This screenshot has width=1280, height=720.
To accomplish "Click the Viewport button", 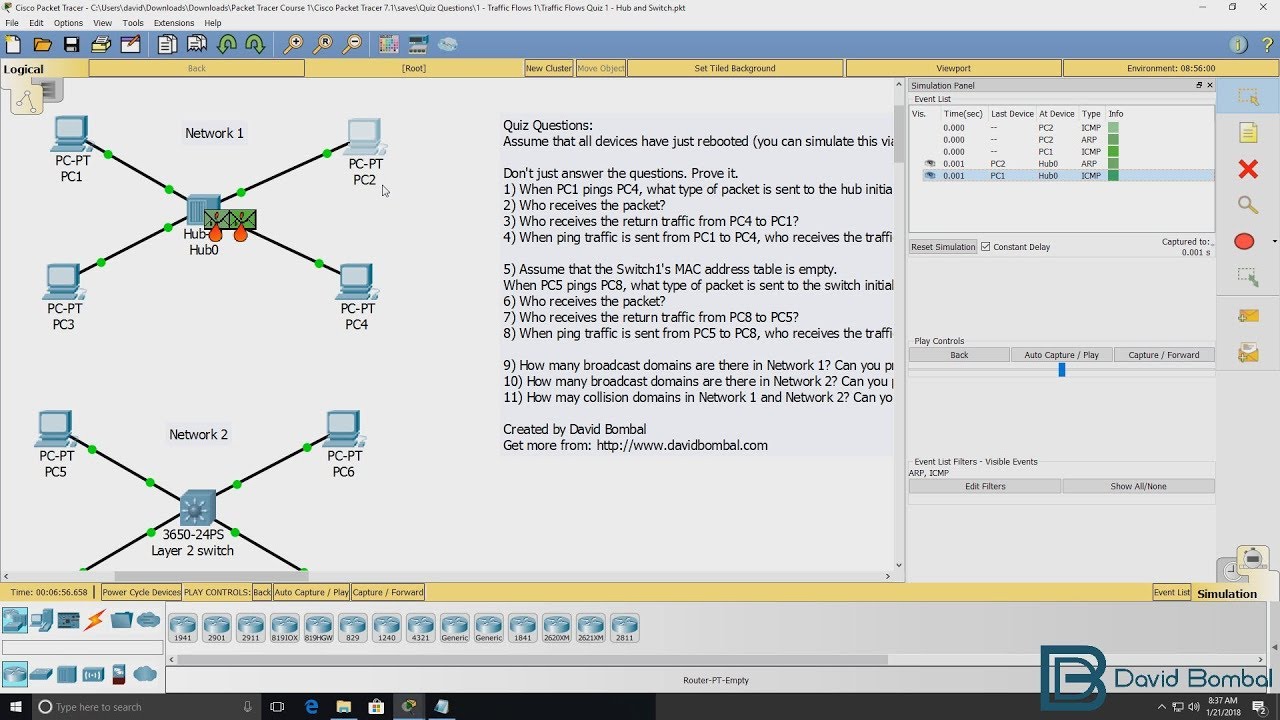I will tap(953, 68).
